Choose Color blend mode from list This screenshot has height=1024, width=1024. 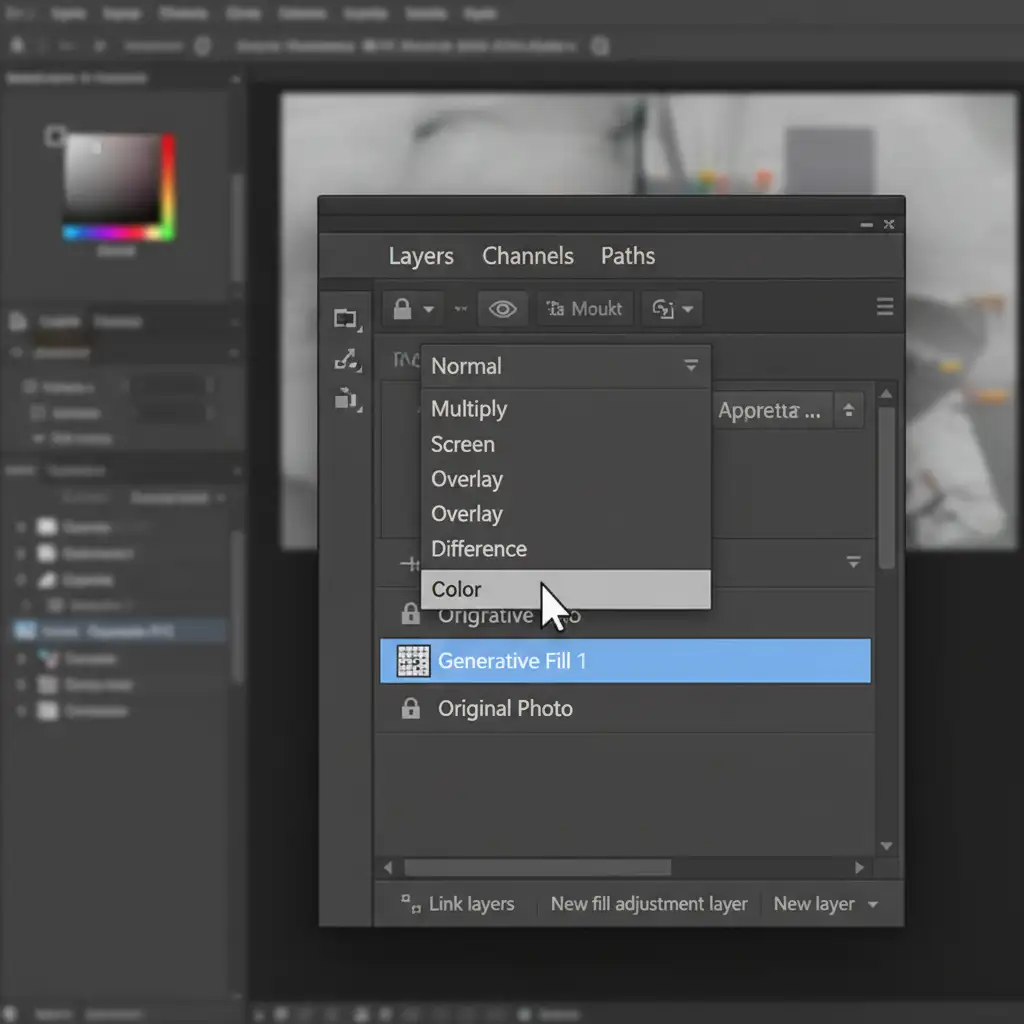pos(565,589)
